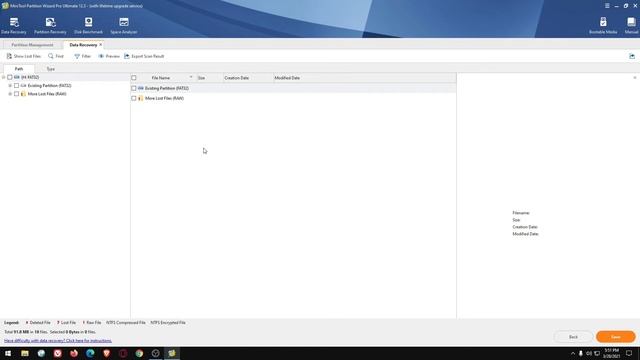Open the Windows Start menu

pos(8,353)
